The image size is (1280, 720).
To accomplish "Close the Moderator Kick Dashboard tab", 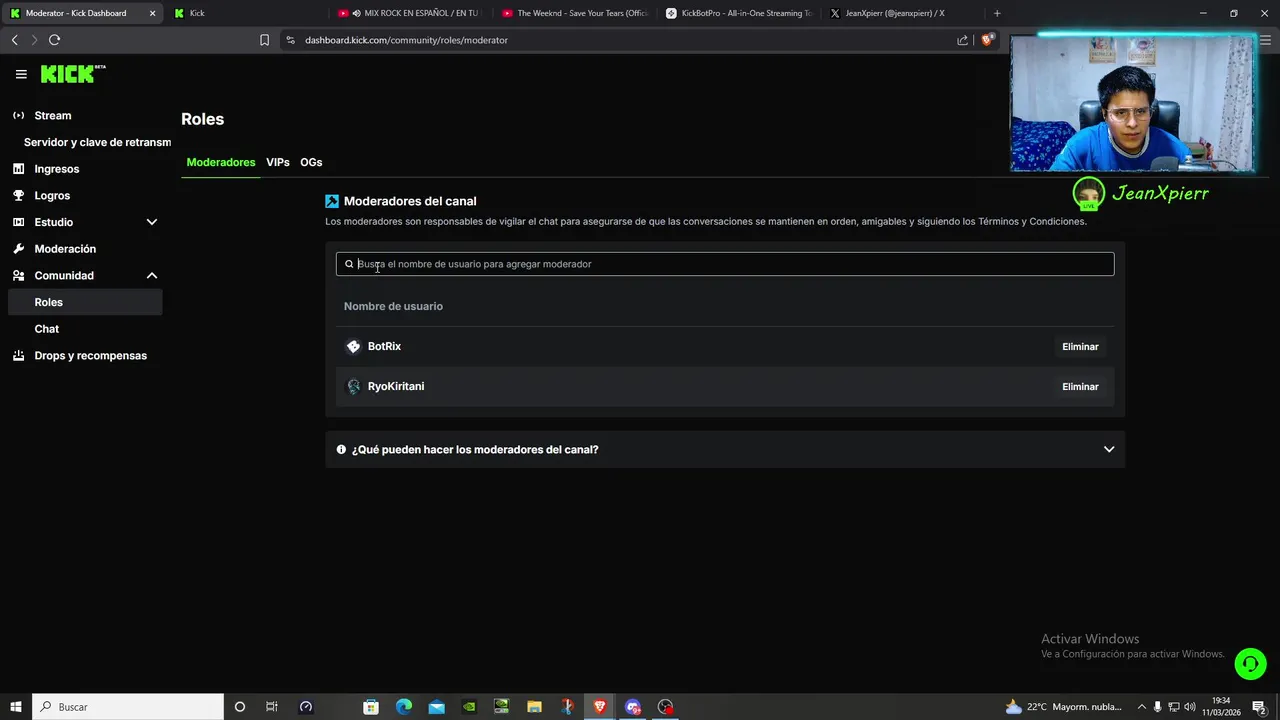I will 152,13.
